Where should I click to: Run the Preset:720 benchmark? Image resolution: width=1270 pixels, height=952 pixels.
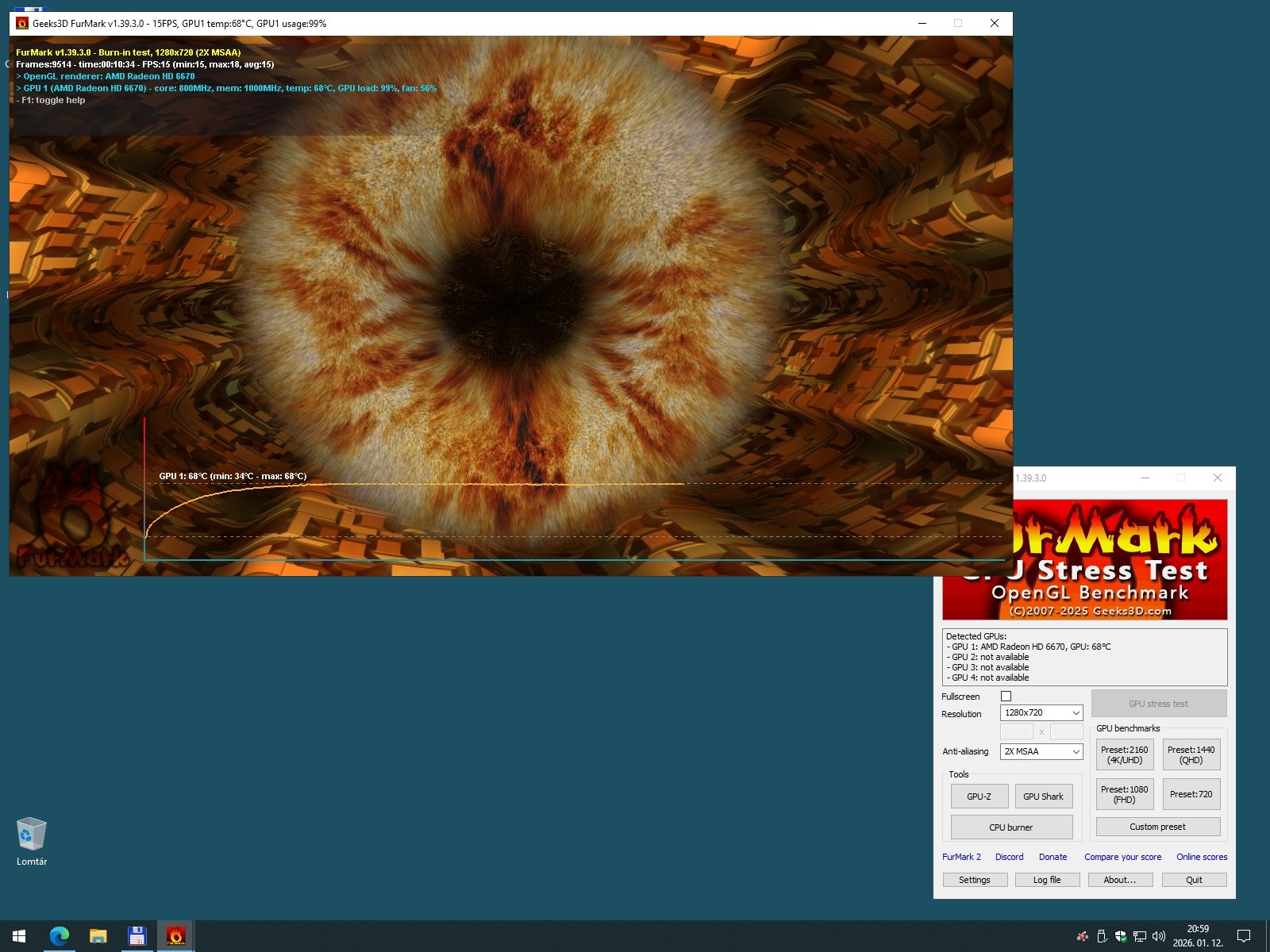(x=1191, y=794)
